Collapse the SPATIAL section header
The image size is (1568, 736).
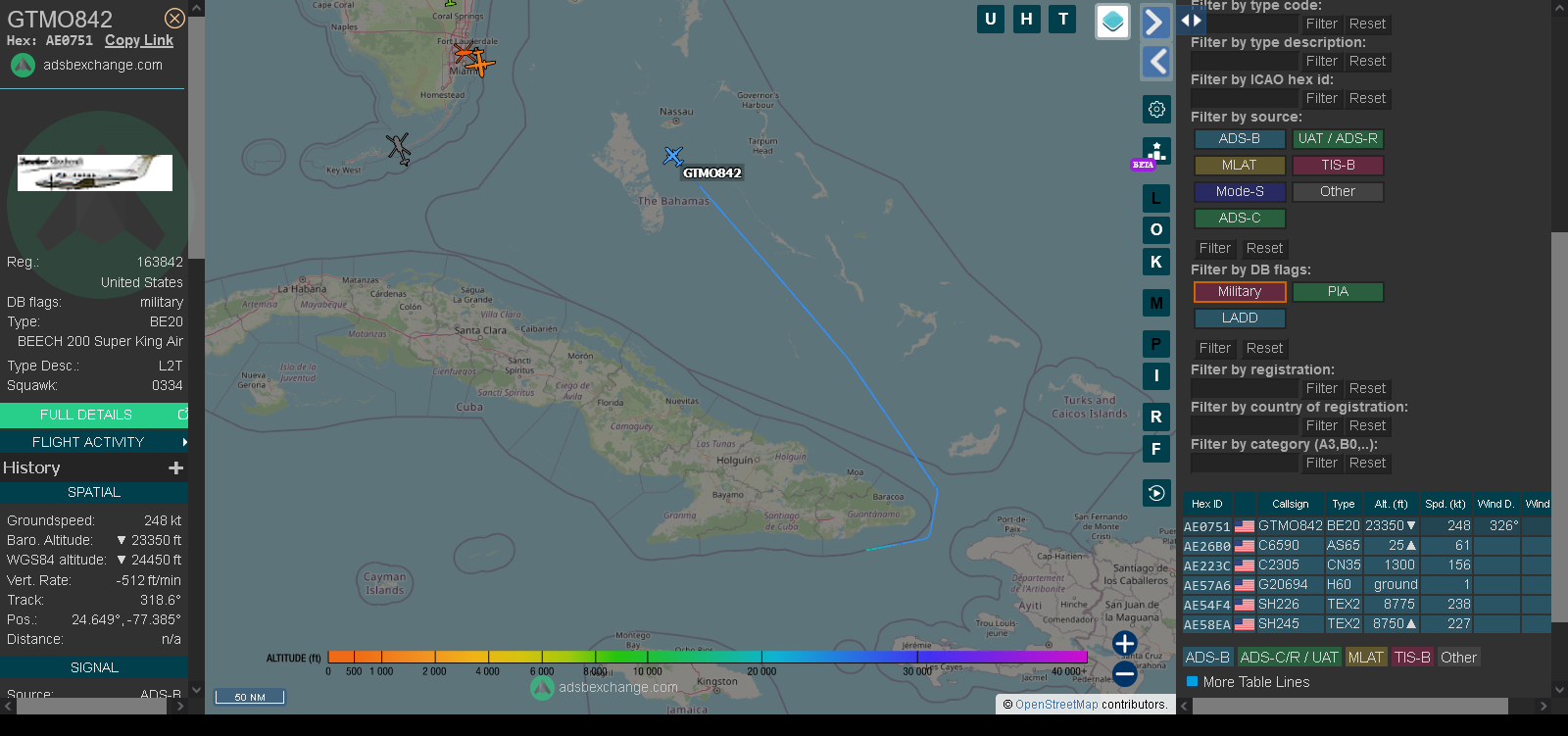pos(94,492)
